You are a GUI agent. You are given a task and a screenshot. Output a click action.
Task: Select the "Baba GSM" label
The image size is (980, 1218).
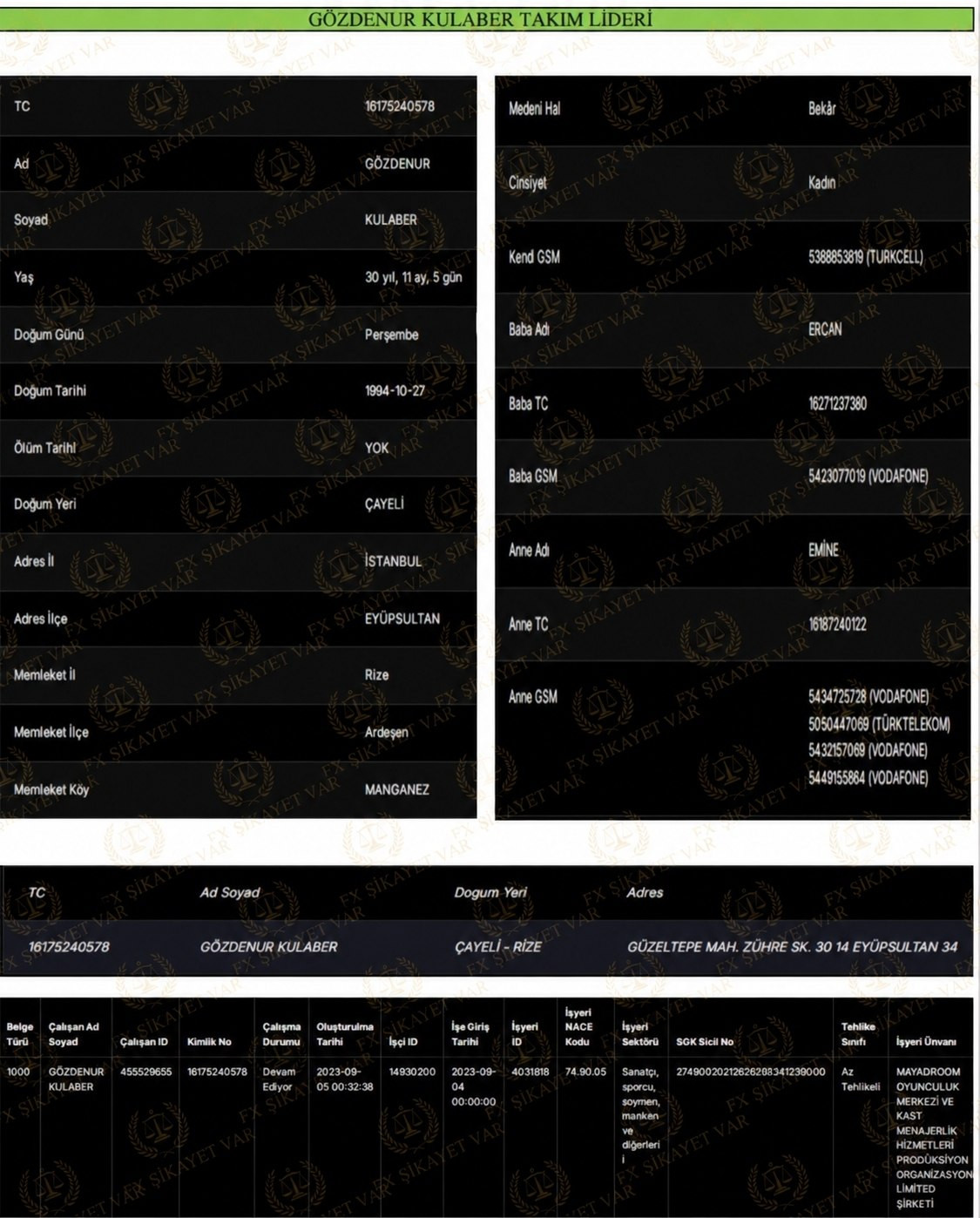(532, 476)
